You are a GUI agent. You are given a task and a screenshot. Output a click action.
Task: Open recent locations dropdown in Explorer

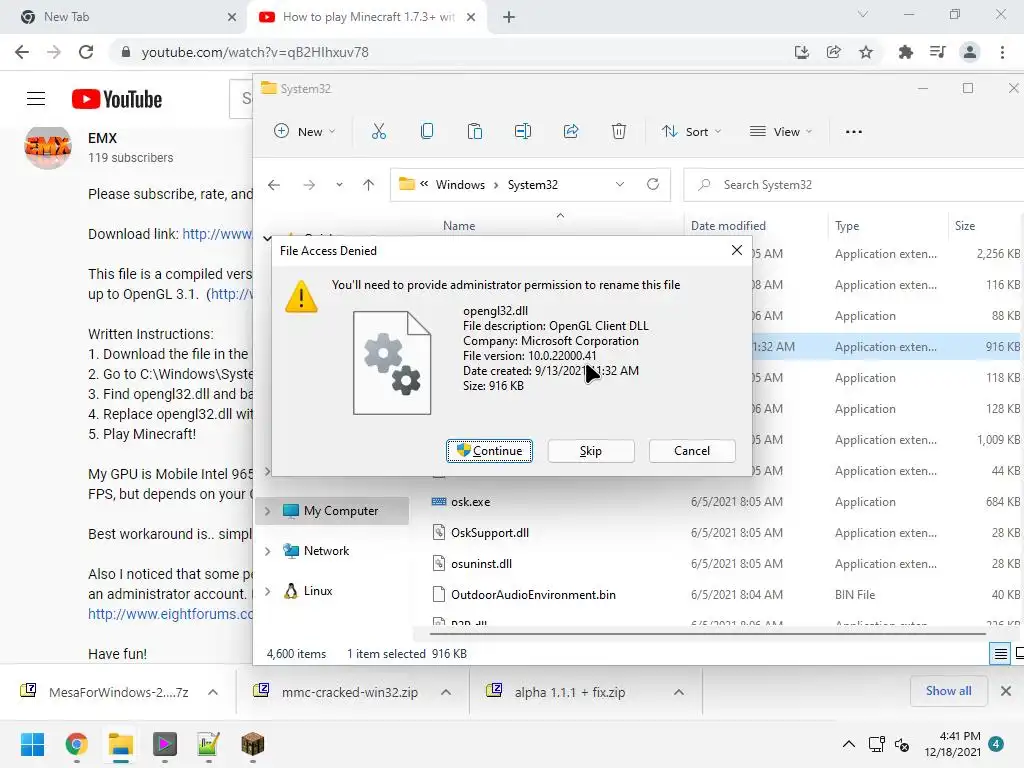click(x=339, y=185)
